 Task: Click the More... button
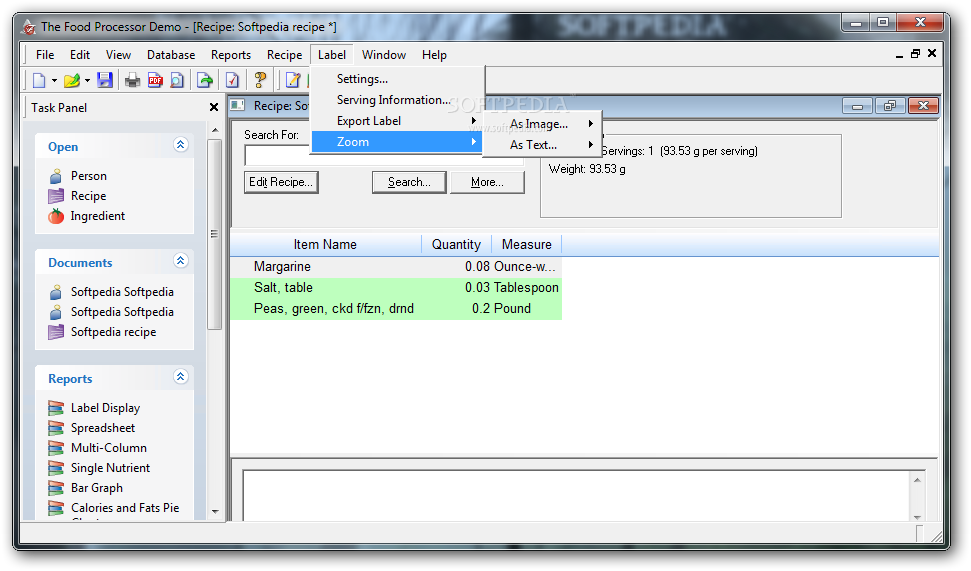point(487,182)
